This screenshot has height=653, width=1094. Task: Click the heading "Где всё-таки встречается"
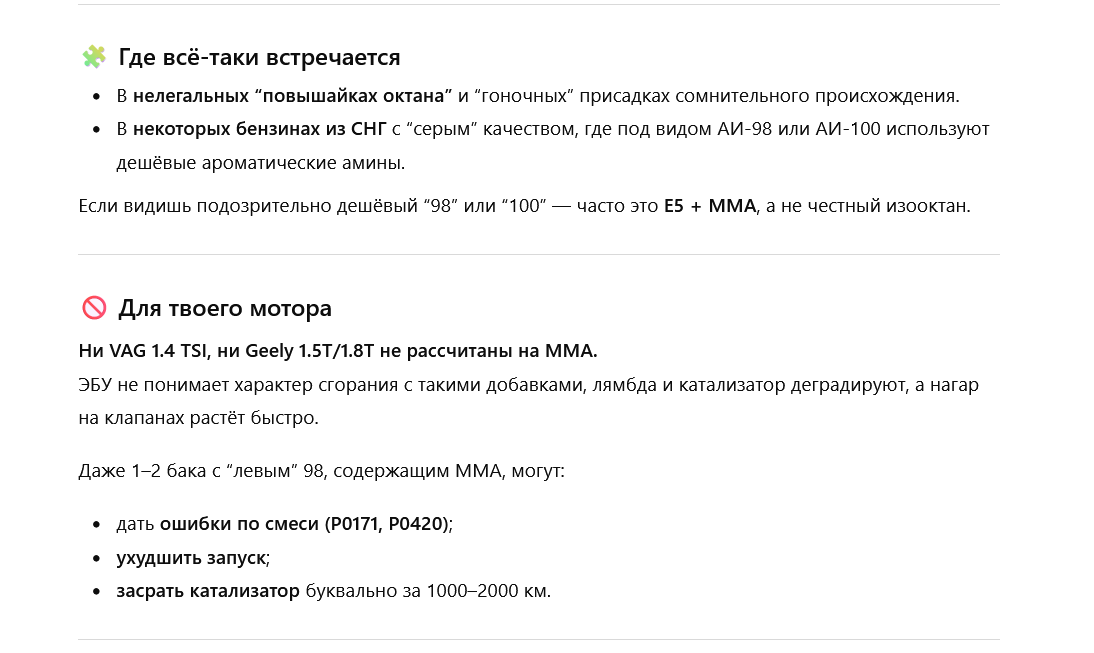point(259,57)
